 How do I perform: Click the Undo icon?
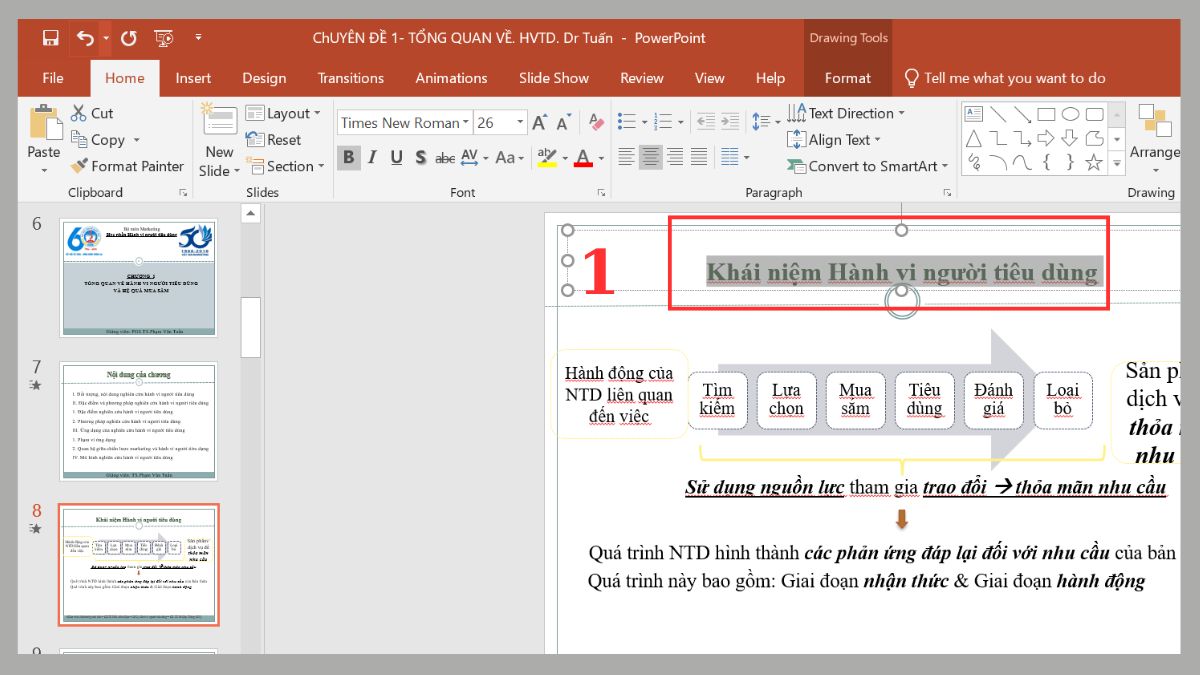[84, 37]
